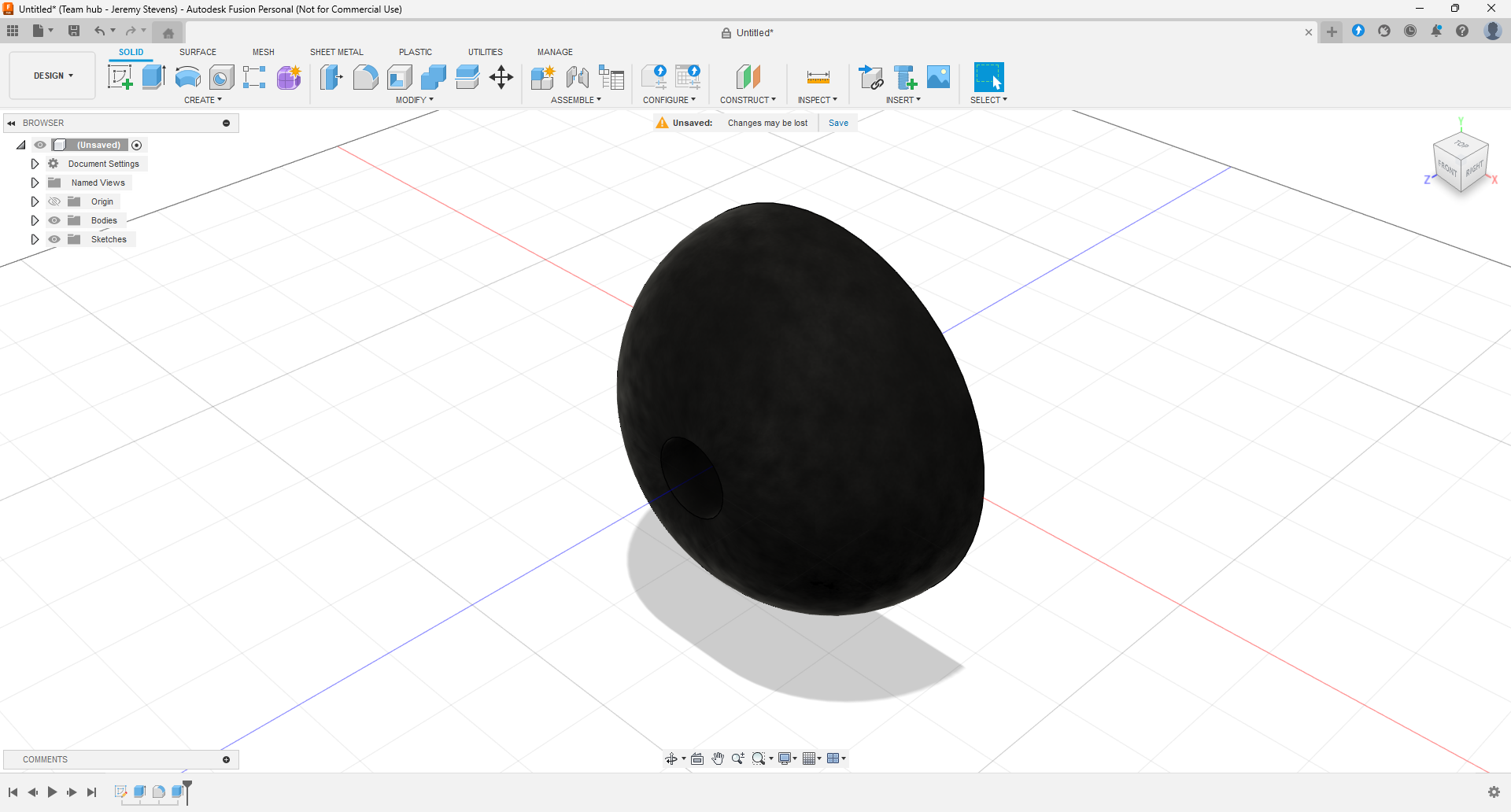This screenshot has height=812, width=1511.
Task: Expand the Bodies tree node
Action: coord(35,220)
